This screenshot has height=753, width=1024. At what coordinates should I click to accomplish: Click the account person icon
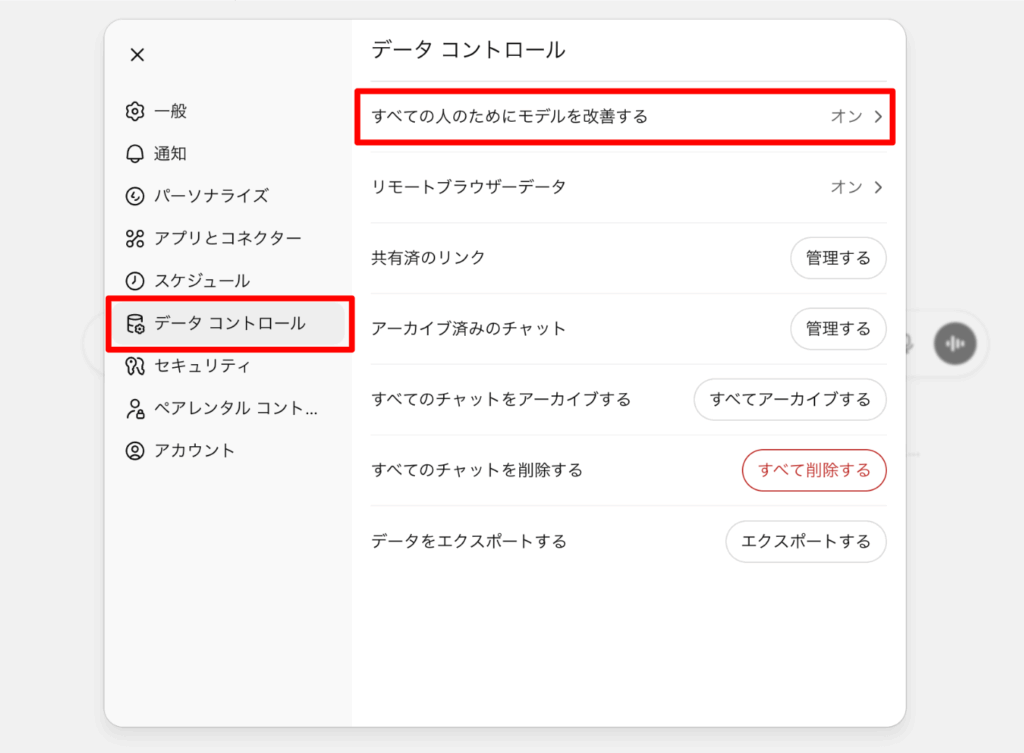[x=135, y=451]
